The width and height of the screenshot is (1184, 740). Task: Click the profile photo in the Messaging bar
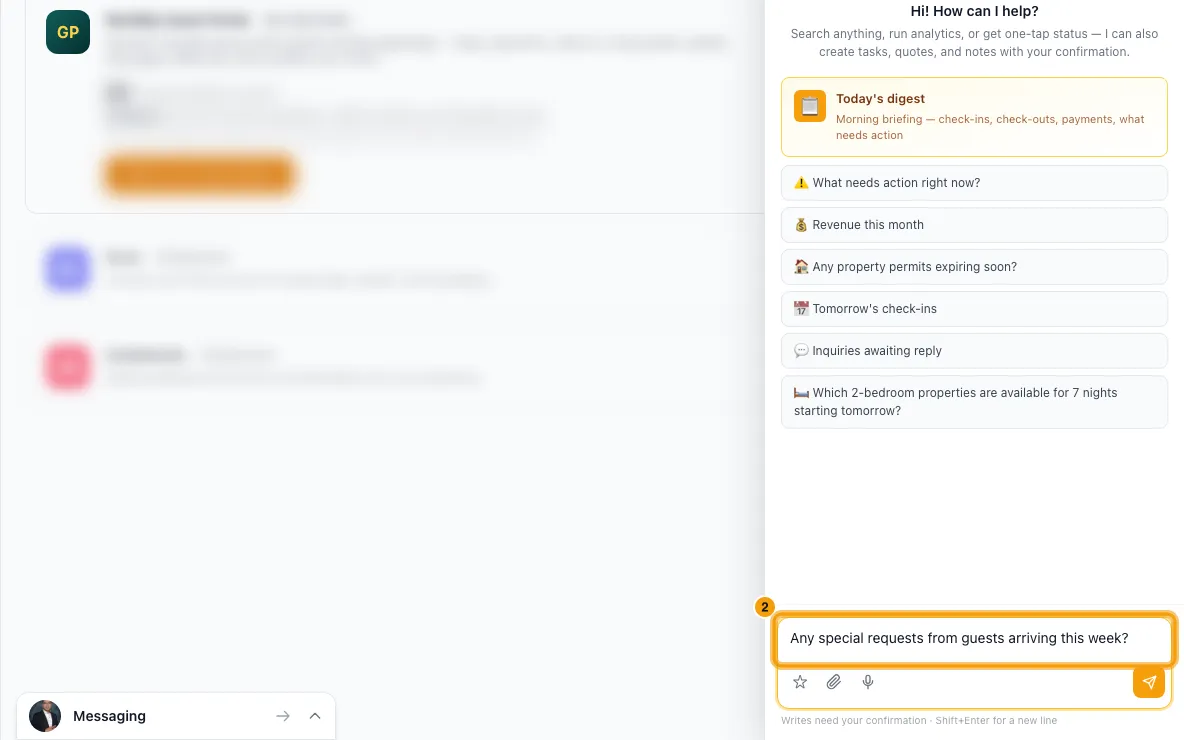(45, 716)
